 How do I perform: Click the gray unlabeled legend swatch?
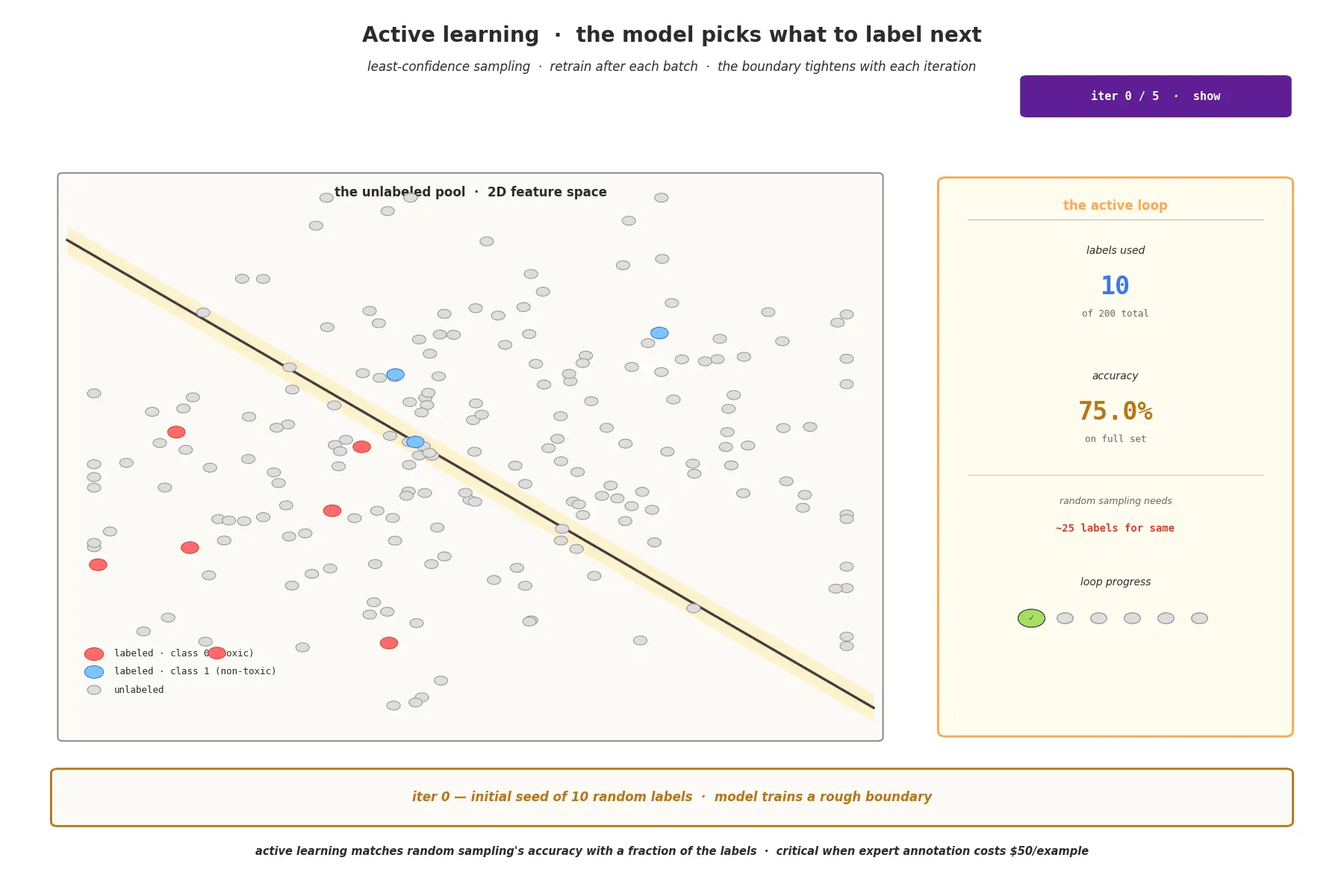pos(94,690)
